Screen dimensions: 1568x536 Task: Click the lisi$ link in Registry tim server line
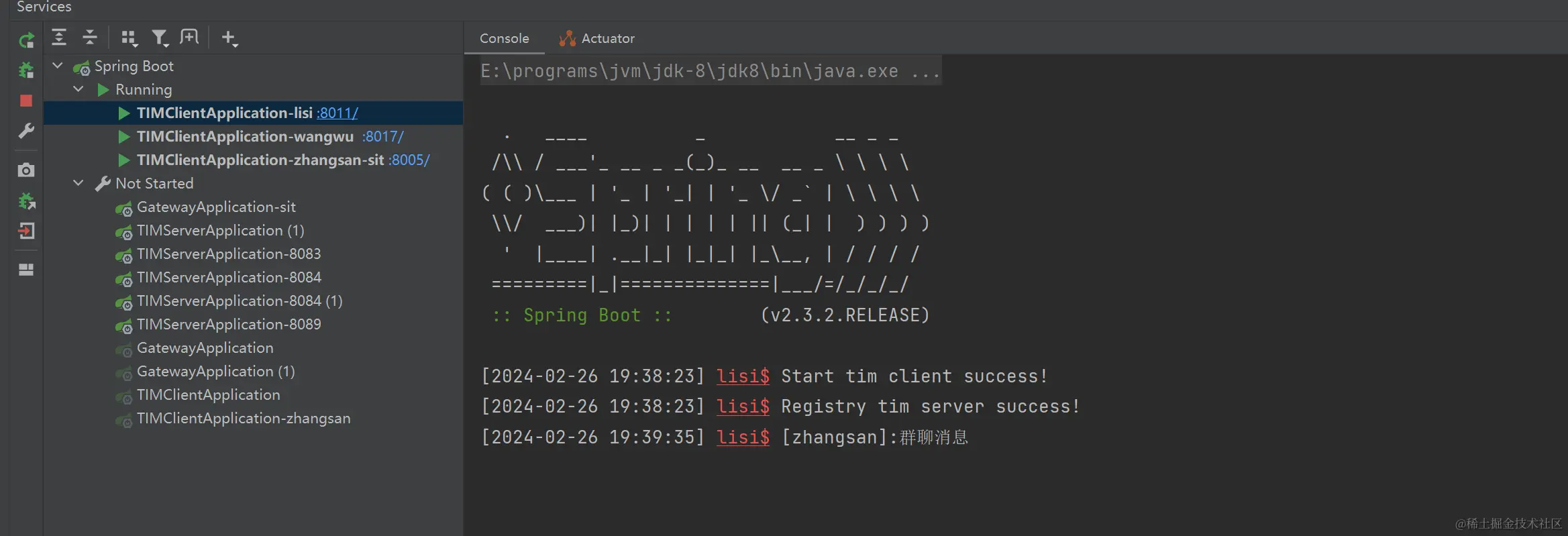pyautogui.click(x=743, y=407)
